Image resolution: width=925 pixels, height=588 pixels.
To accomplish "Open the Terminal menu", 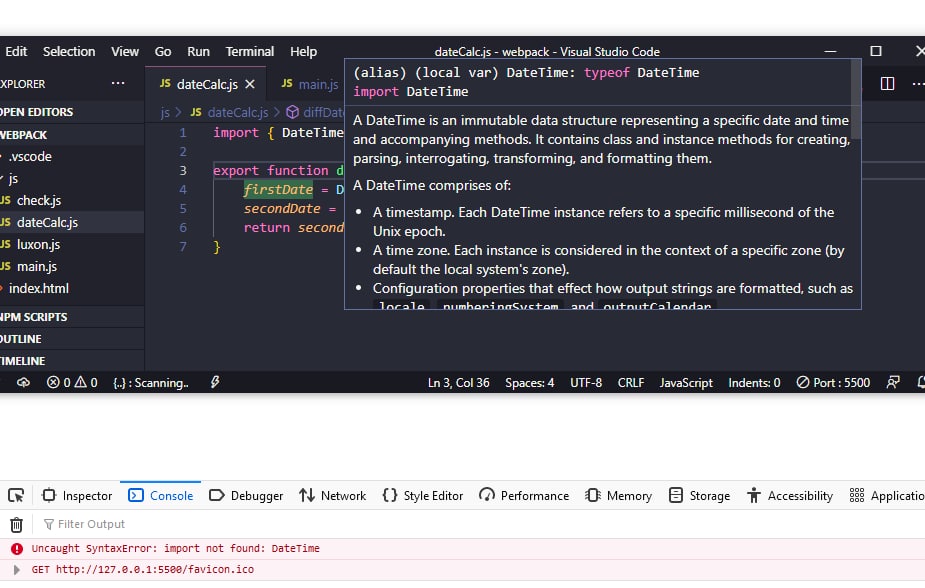I will (250, 51).
